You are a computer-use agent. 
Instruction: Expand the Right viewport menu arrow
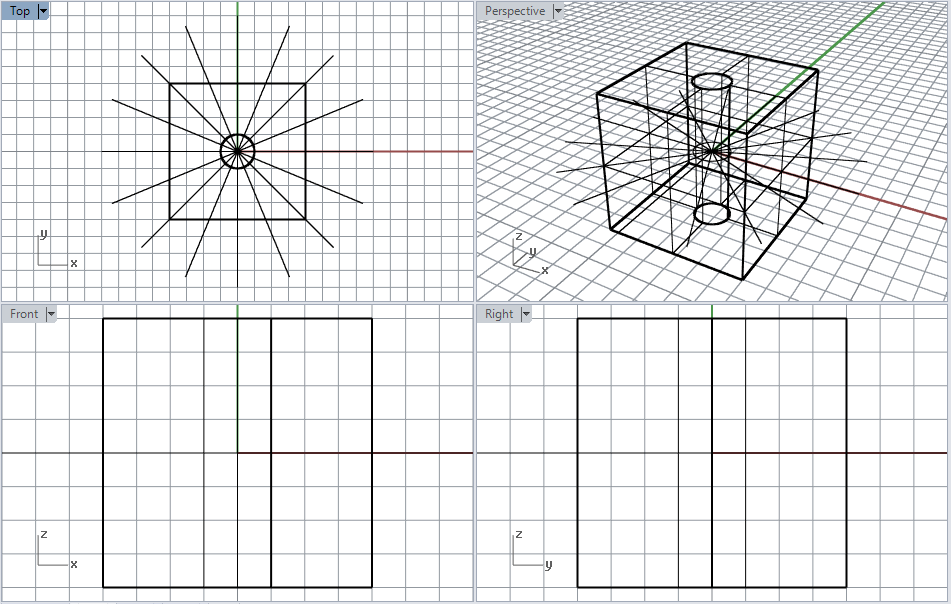click(526, 314)
